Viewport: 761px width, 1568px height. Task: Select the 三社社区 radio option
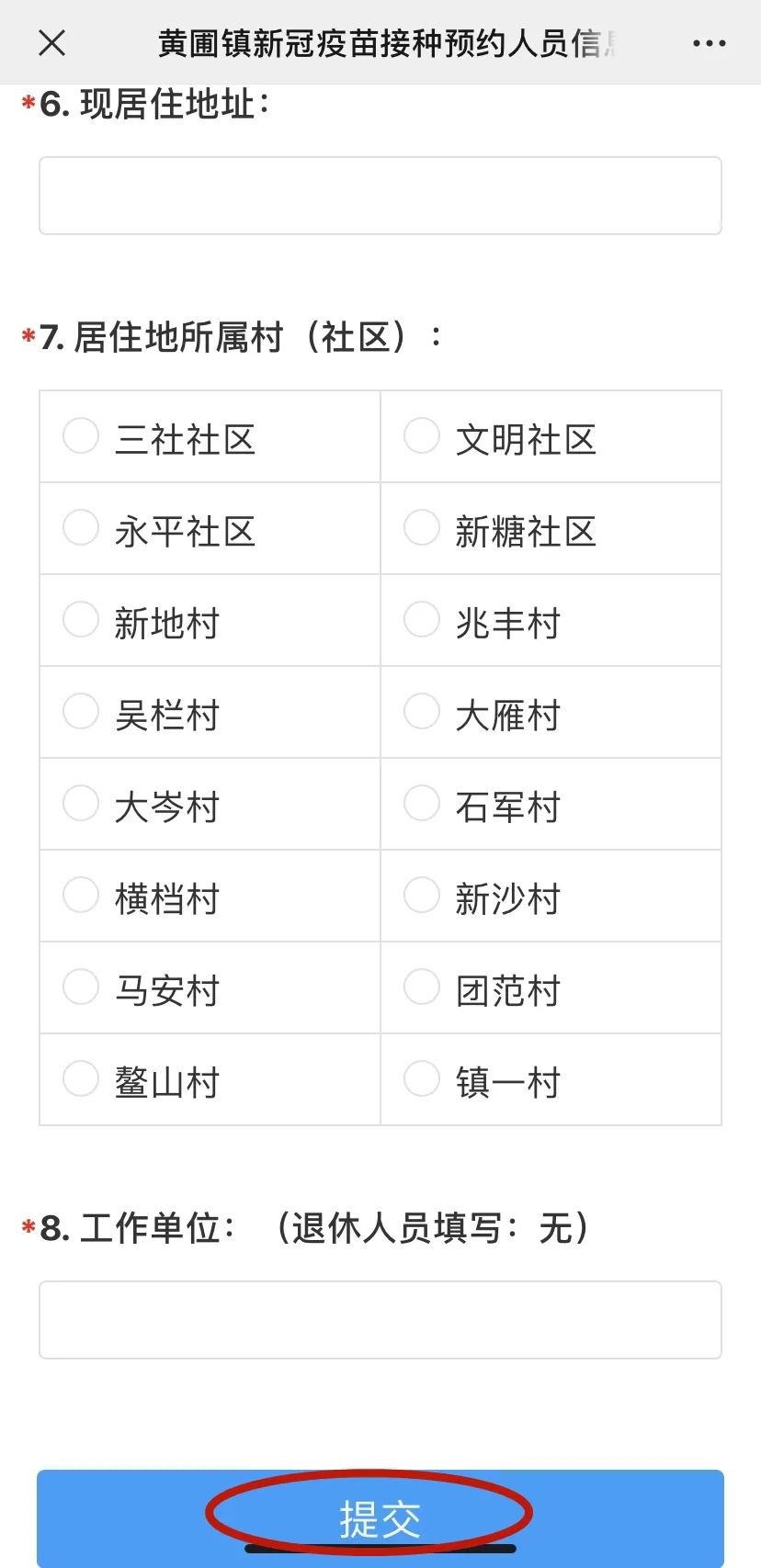[x=81, y=436]
